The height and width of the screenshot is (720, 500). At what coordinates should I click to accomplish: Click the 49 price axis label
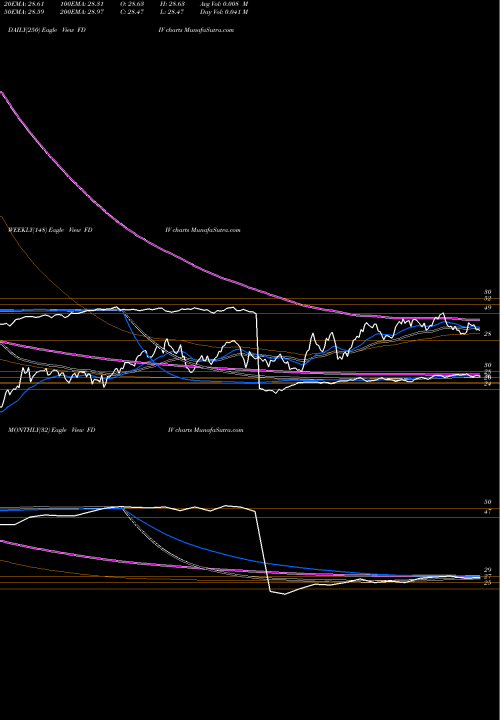coord(488,308)
